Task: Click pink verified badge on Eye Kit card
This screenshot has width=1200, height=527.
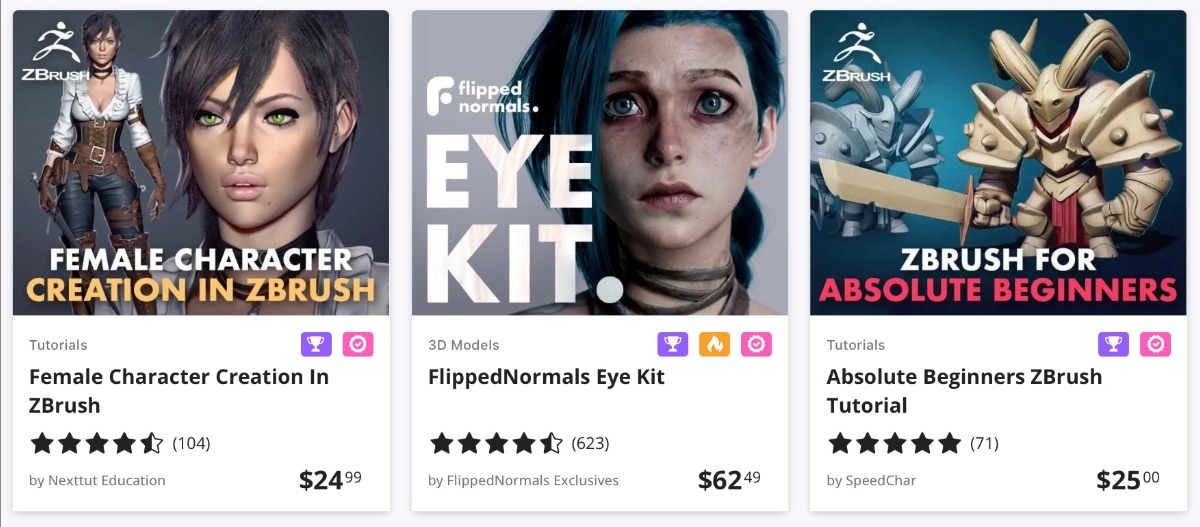Action: 757,344
